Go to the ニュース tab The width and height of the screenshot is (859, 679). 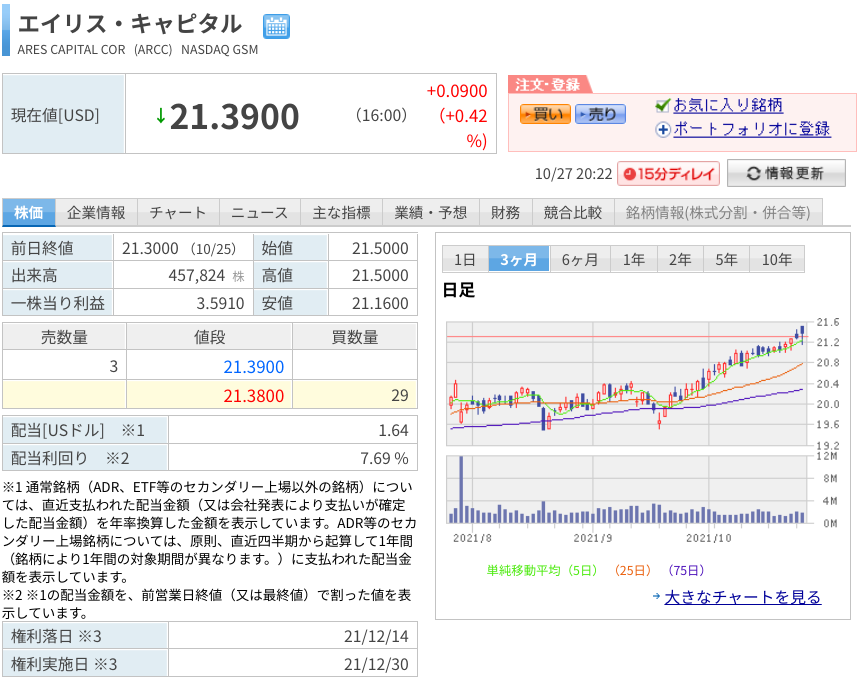[260, 213]
